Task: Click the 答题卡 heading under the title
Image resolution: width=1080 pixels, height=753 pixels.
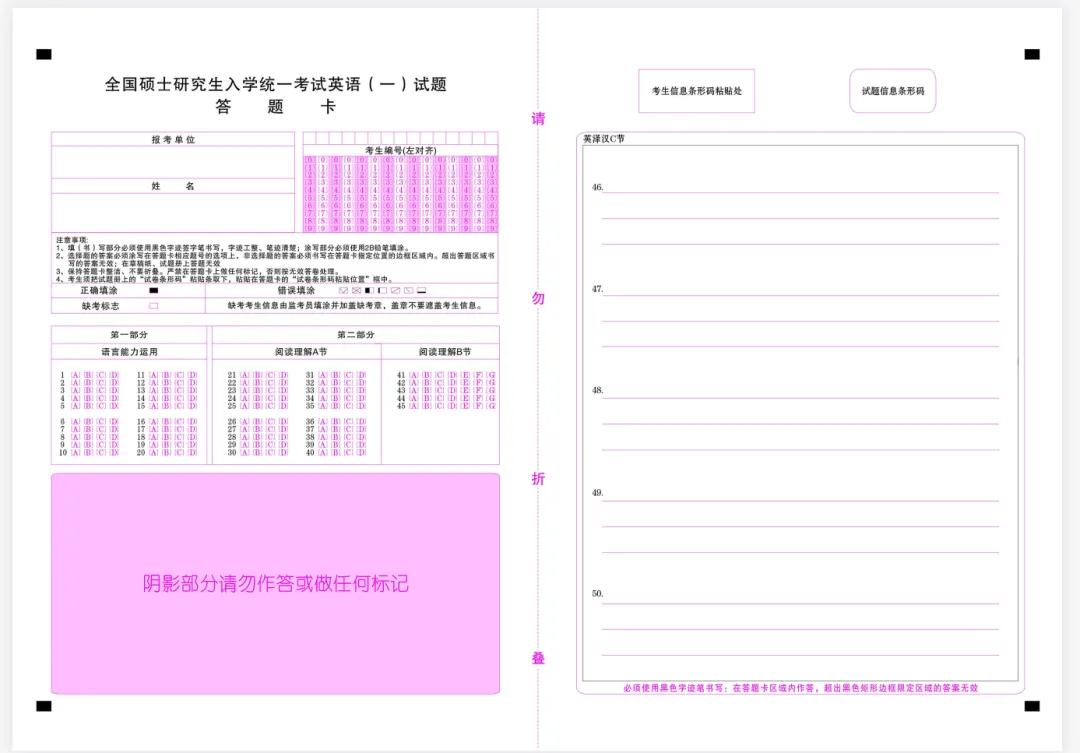Action: coord(276,107)
